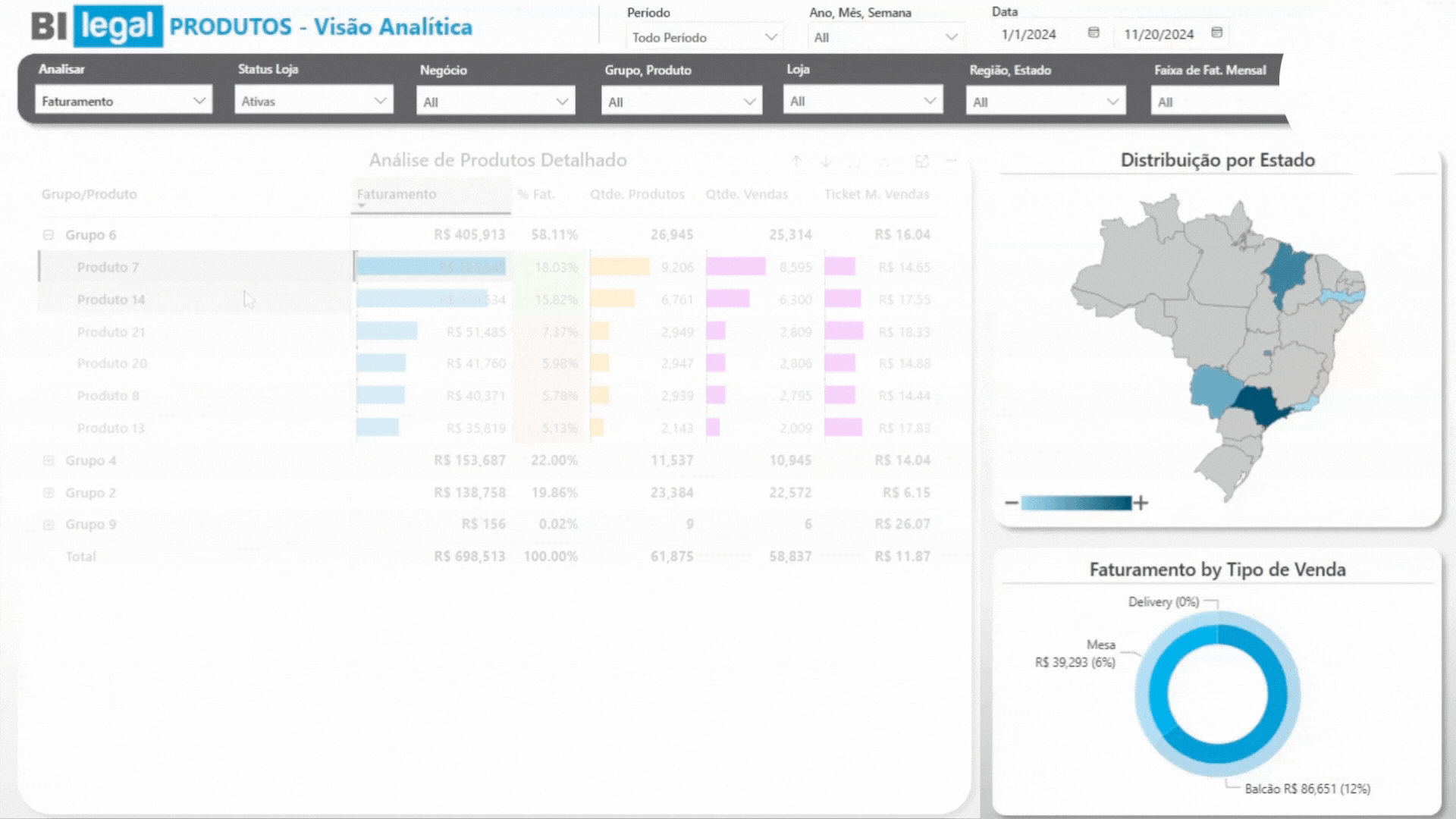Open the Analisar Faturamento dropdown
This screenshot has width=1456, height=819.
click(124, 101)
